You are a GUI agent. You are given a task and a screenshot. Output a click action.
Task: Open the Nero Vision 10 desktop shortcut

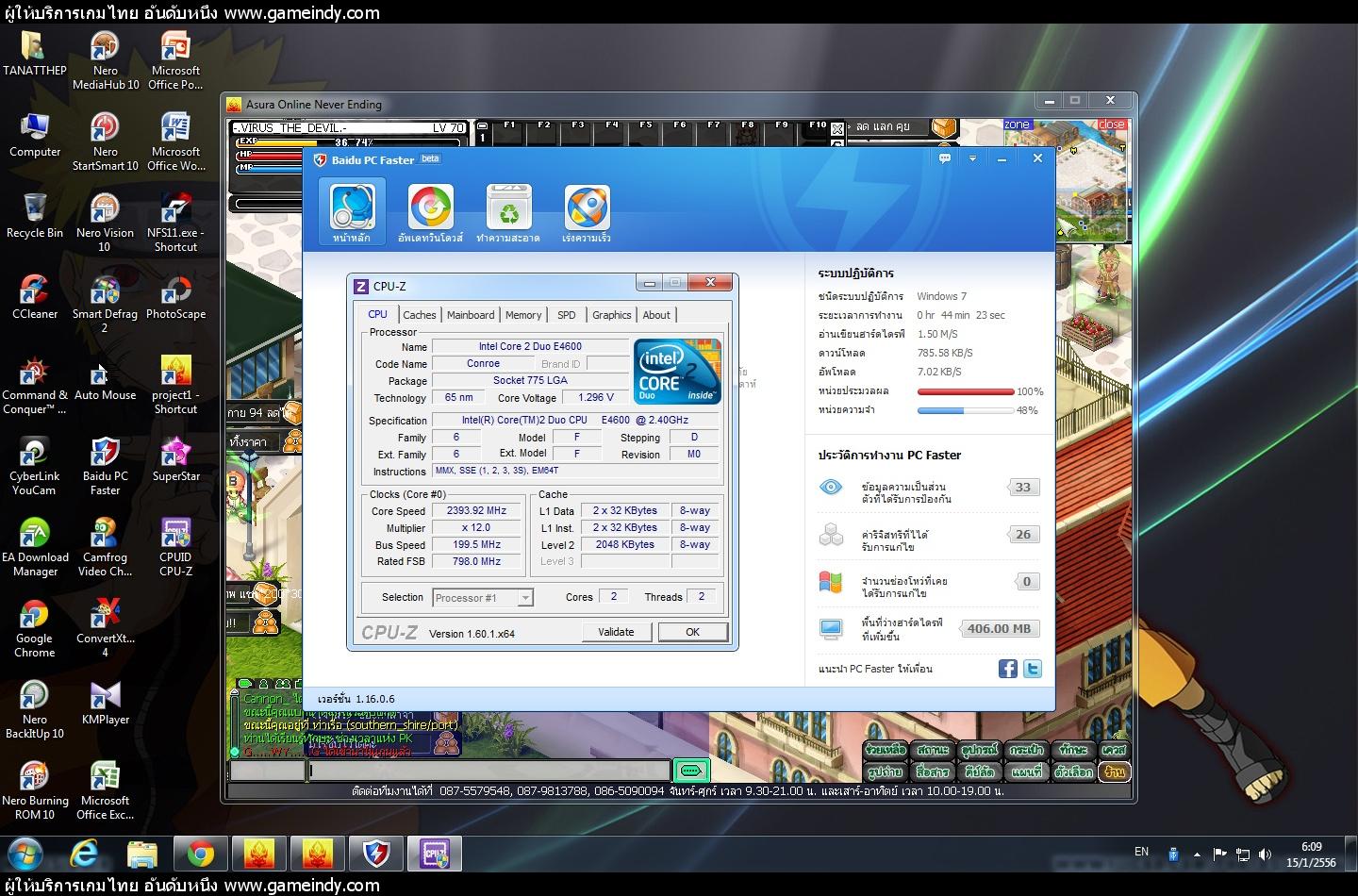(x=105, y=223)
